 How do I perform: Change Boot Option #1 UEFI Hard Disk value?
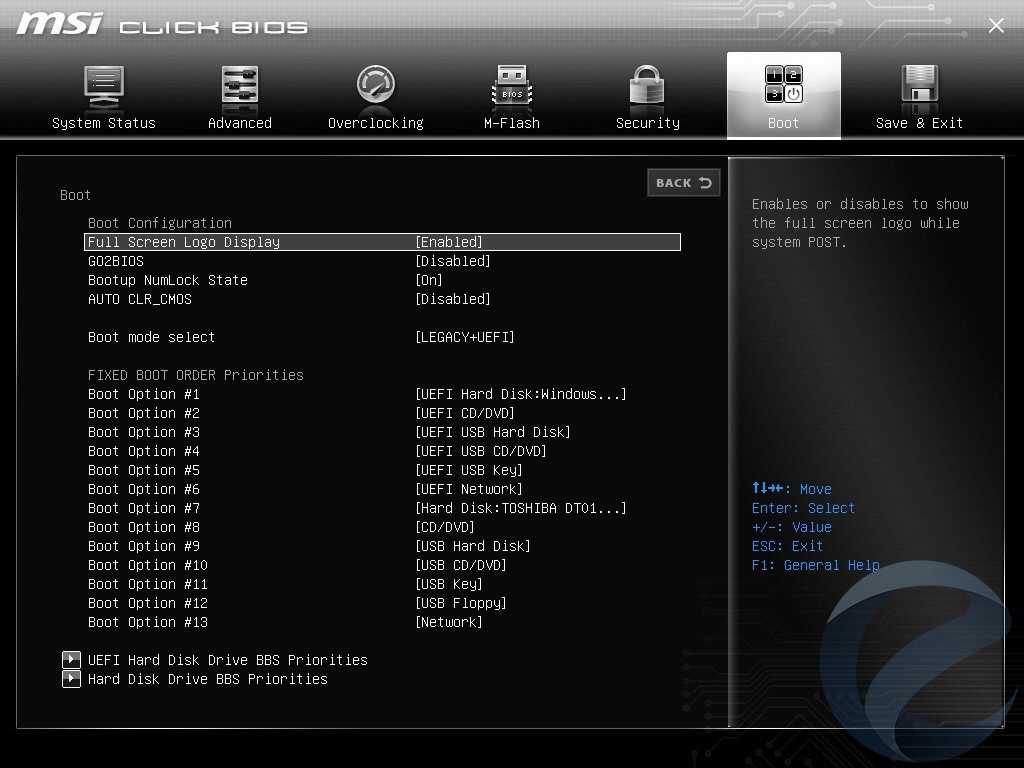[521, 394]
